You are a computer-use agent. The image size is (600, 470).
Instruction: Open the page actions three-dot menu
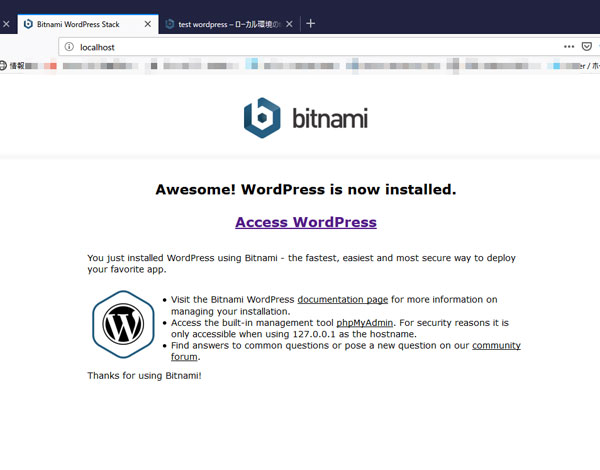(x=569, y=47)
